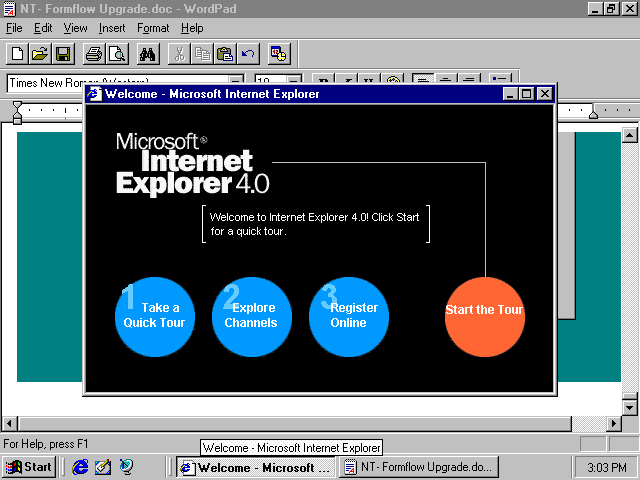Launch Internet Explorer from Quick Launch
The width and height of the screenshot is (640, 480).
(x=80, y=467)
